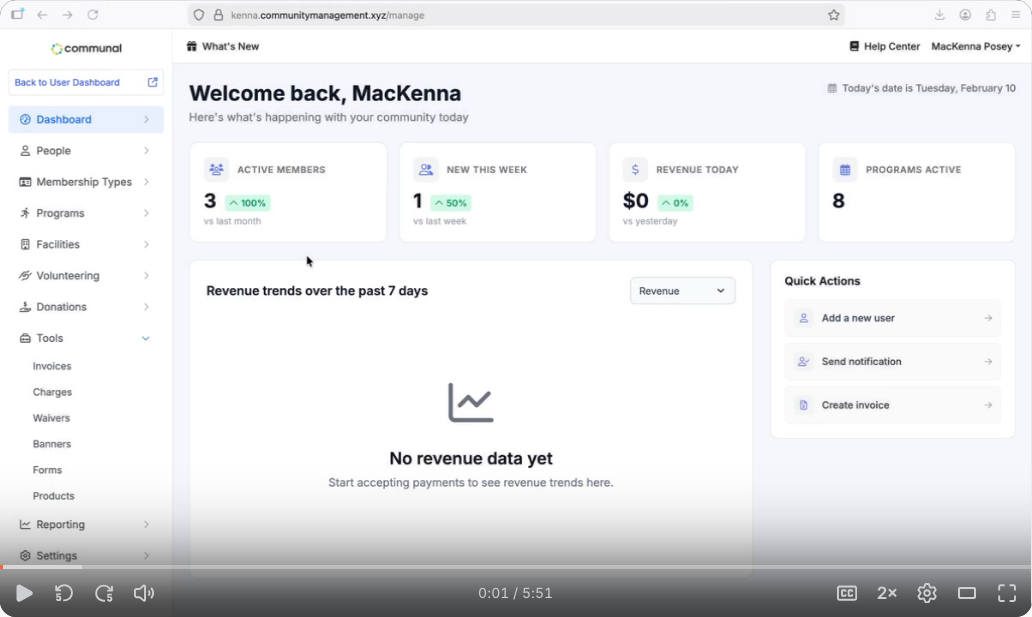Open the Revenue dropdown
Image resolution: width=1032 pixels, height=617 pixels.
tap(682, 291)
